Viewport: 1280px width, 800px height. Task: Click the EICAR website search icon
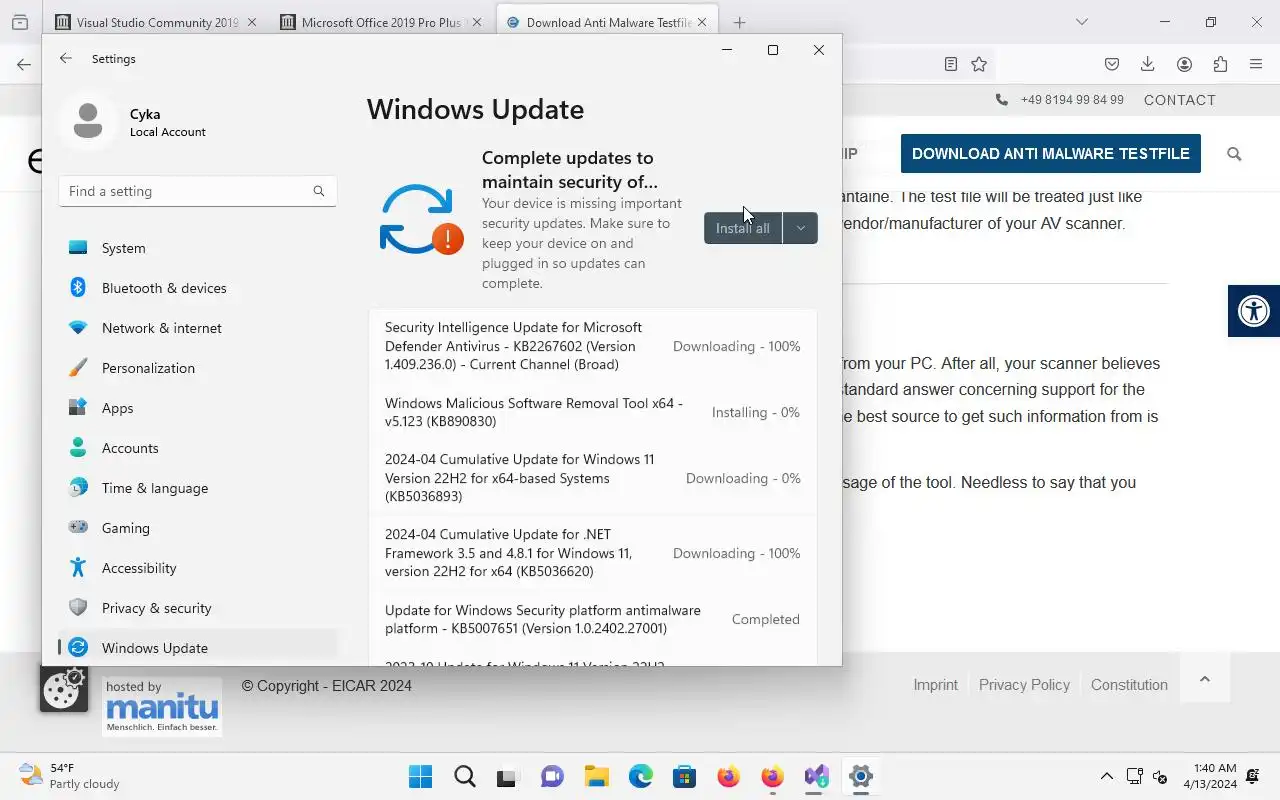1234,154
